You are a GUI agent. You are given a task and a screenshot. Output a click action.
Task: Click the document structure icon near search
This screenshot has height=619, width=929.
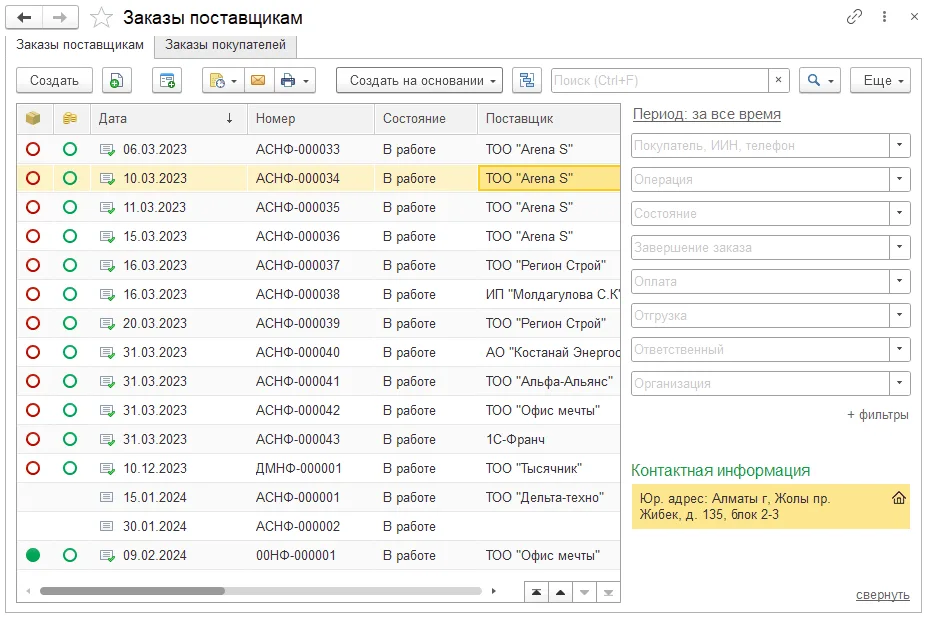pos(527,81)
